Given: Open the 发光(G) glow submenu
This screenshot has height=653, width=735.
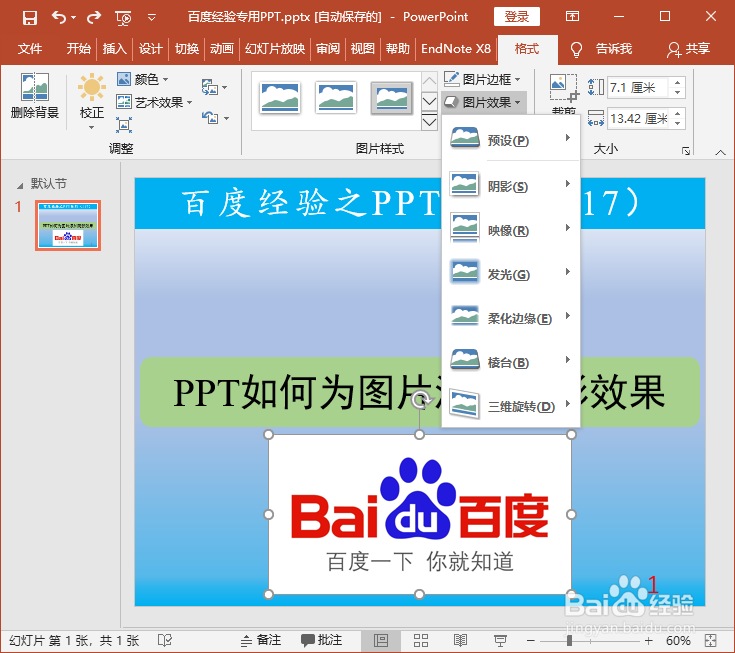Looking at the screenshot, I should pos(511,273).
